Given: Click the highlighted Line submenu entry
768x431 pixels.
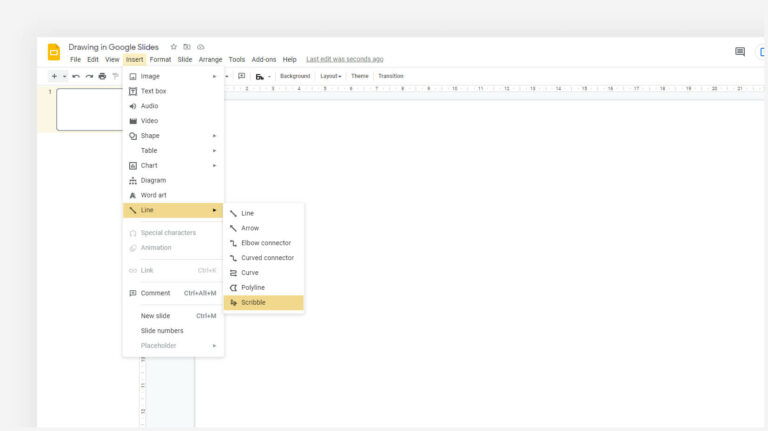Looking at the screenshot, I should 173,210.
